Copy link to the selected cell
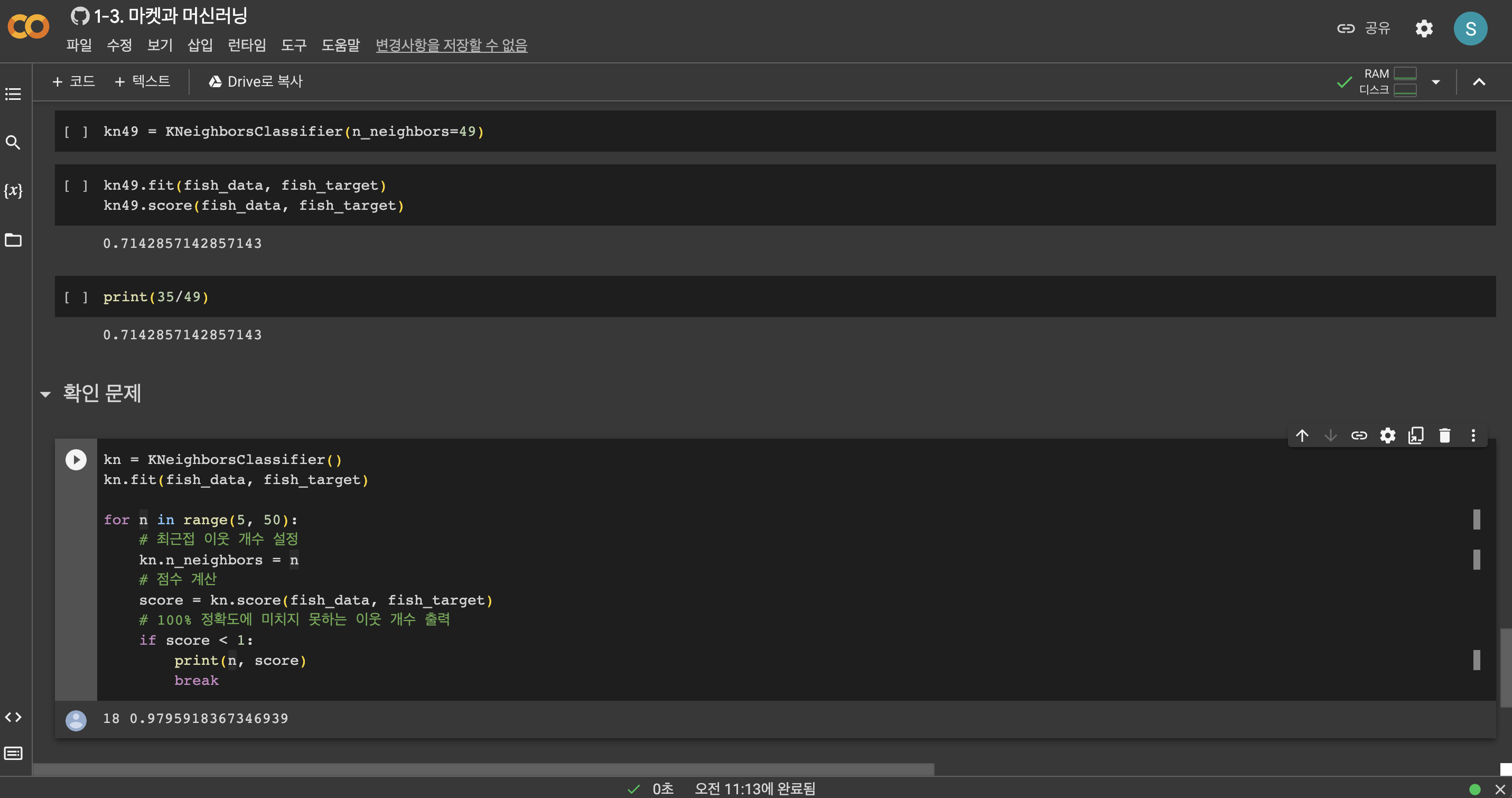The height and width of the screenshot is (798, 1512). 1359,435
